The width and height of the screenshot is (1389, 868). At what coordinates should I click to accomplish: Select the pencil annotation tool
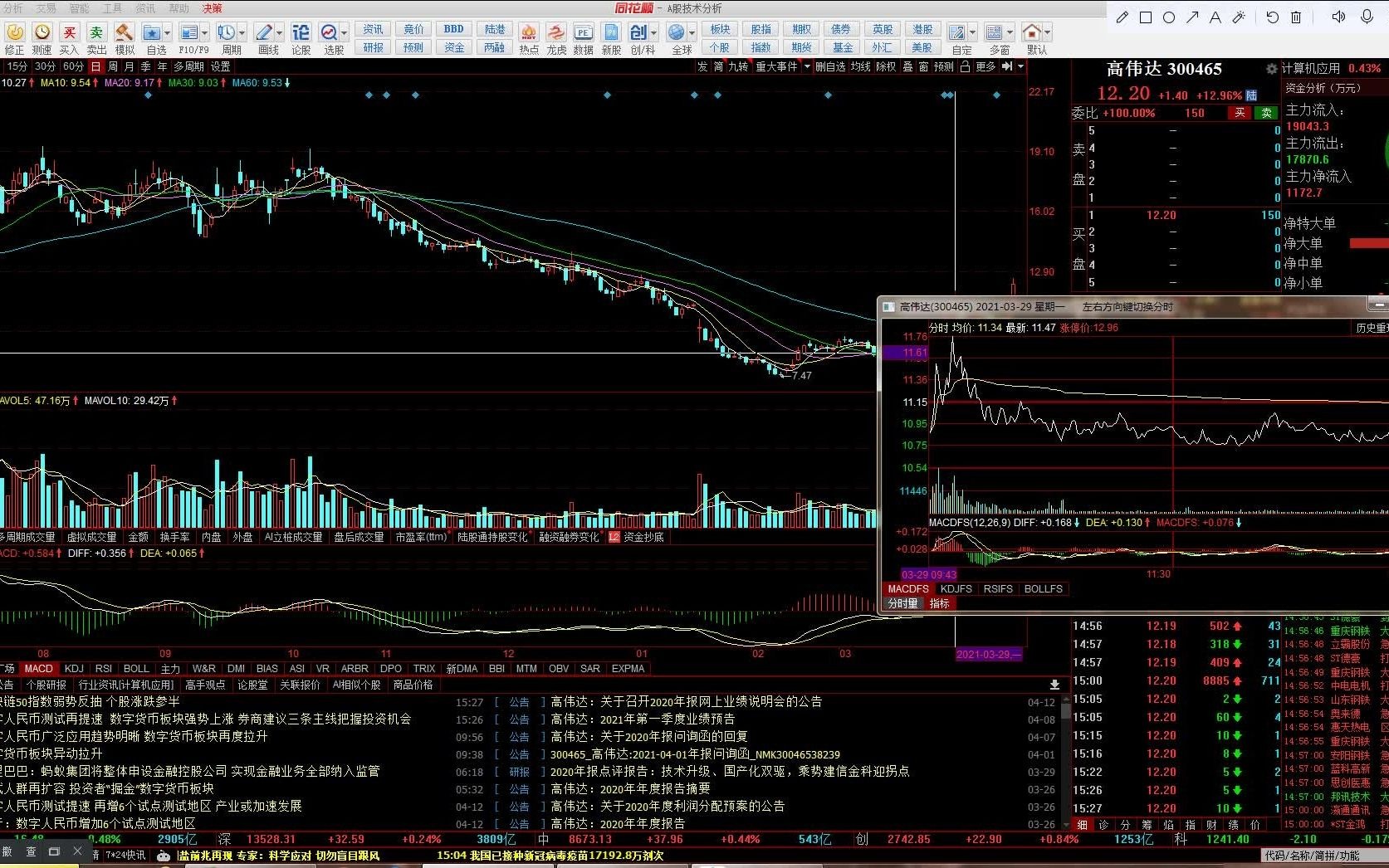1122,17
